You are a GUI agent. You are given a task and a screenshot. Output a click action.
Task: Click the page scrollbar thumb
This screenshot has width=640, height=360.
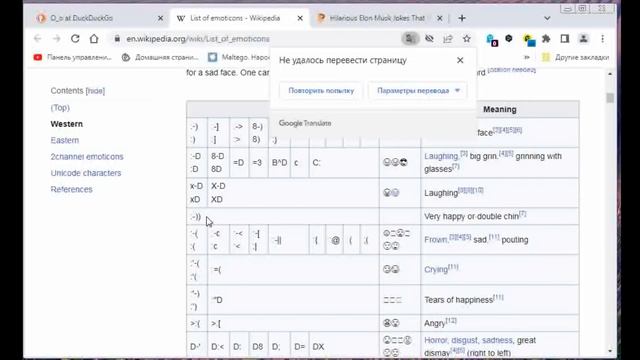610,98
